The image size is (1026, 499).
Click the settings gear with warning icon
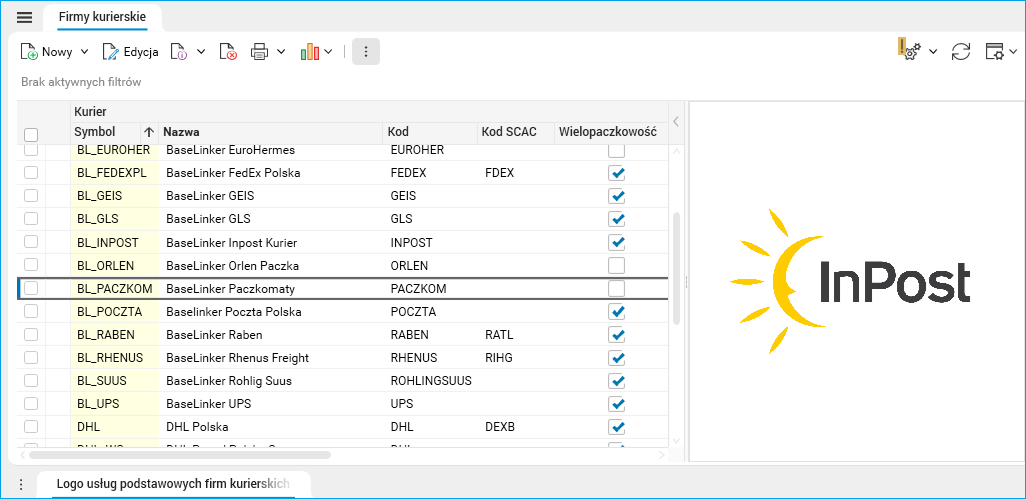click(x=910, y=50)
